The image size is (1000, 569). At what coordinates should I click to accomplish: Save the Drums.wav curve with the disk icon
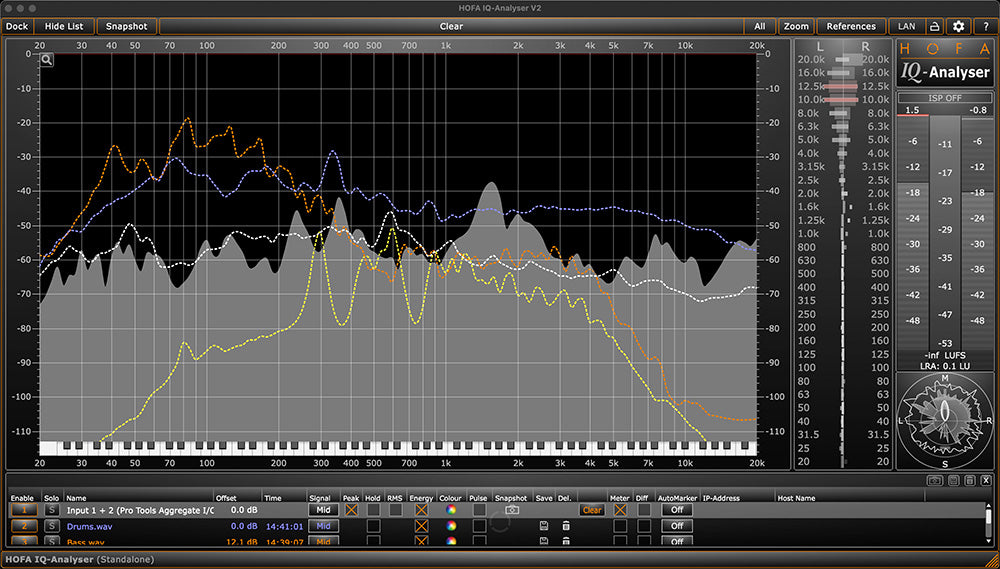point(544,526)
